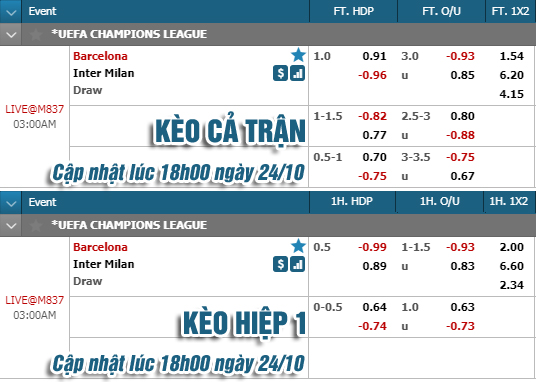536x382 pixels.
Task: Open the Inter Milan team name in full-time section
Action: pyautogui.click(x=104, y=73)
